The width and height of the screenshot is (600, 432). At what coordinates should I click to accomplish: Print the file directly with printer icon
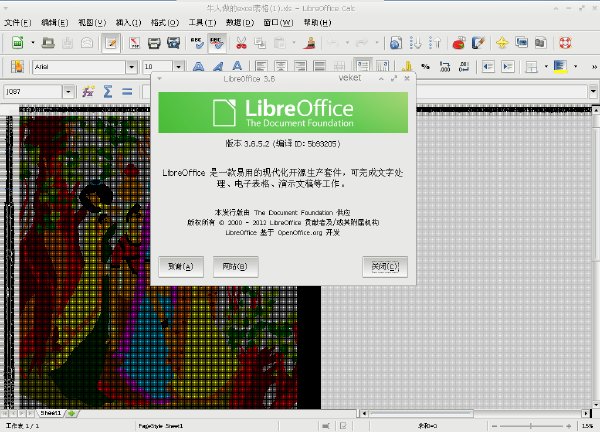pos(154,42)
